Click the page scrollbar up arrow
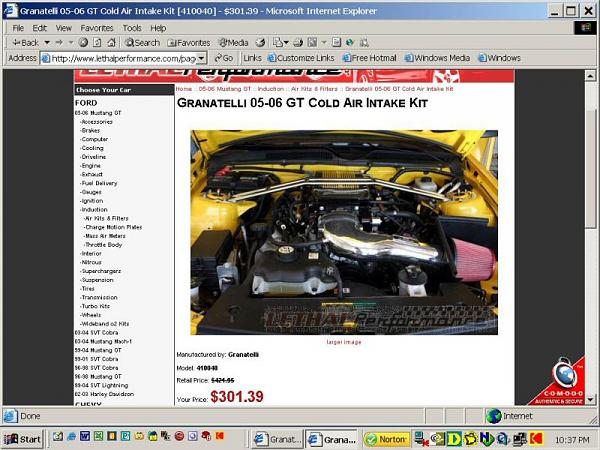Image resolution: width=600 pixels, height=450 pixels. pyautogui.click(x=590, y=76)
